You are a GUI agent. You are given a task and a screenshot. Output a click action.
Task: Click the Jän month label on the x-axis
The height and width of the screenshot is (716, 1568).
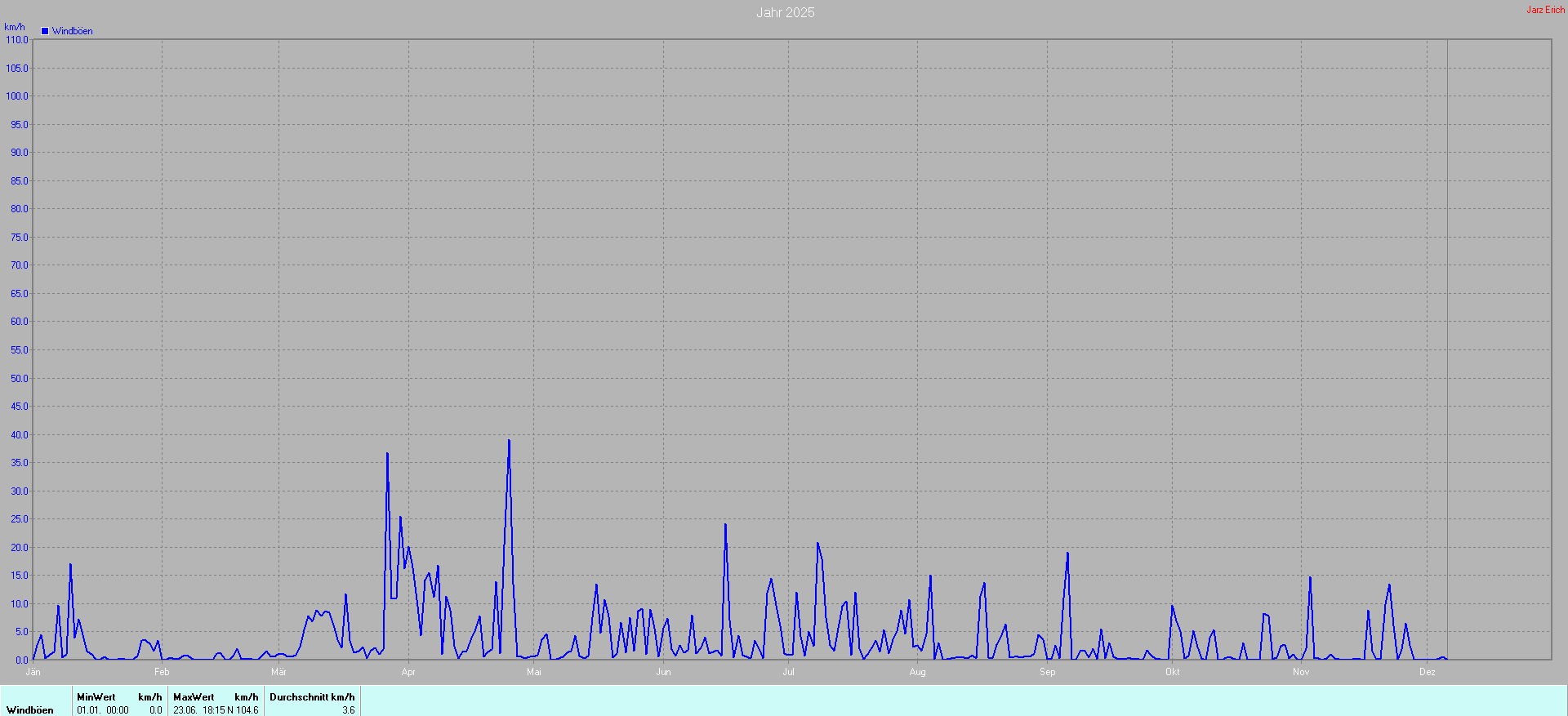(x=33, y=672)
